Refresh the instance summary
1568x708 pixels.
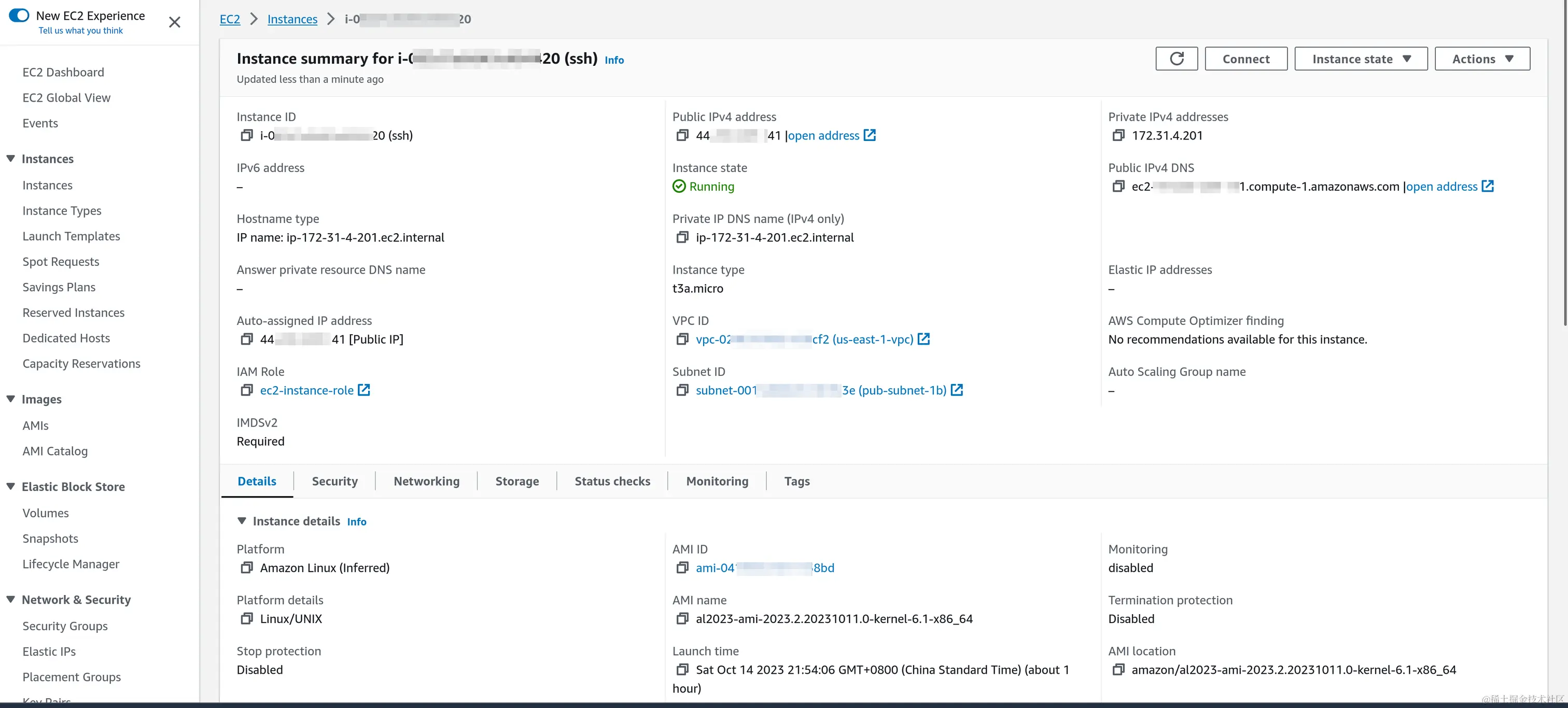[1176, 59]
